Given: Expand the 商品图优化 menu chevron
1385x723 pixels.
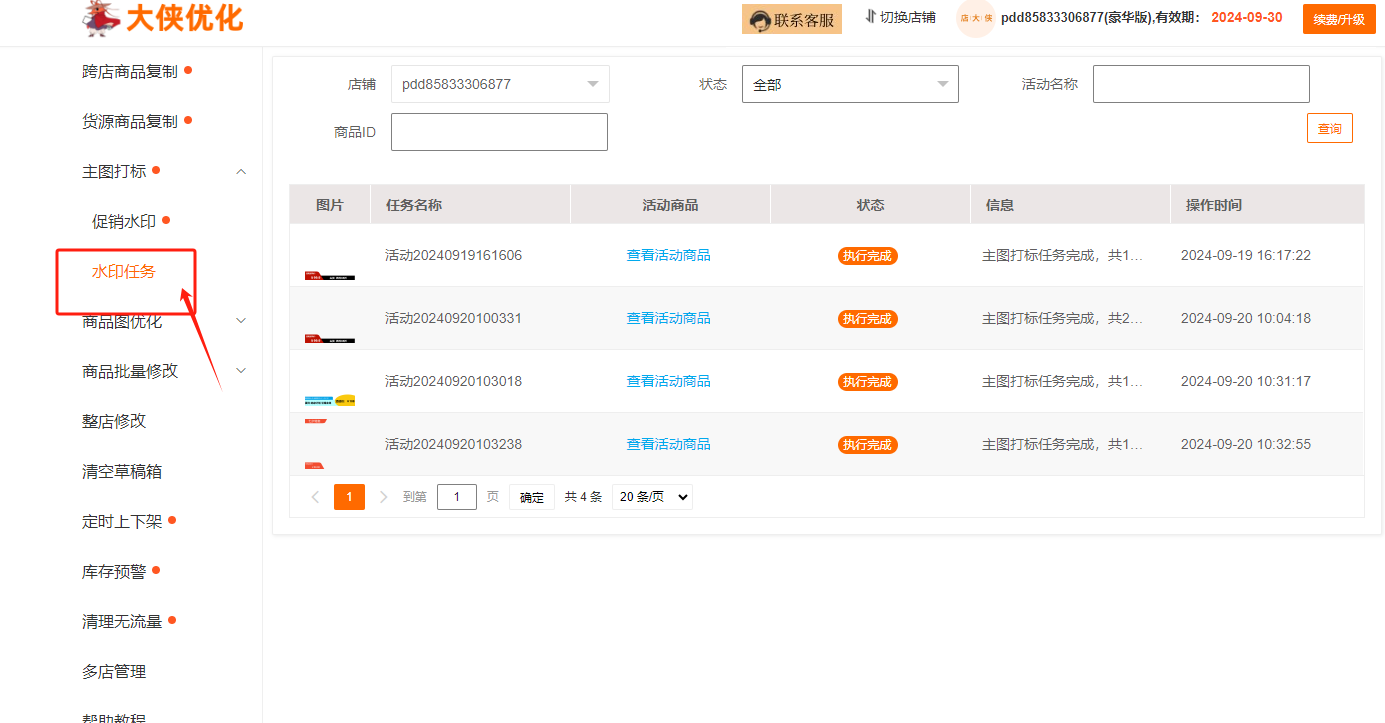Looking at the screenshot, I should (x=241, y=321).
